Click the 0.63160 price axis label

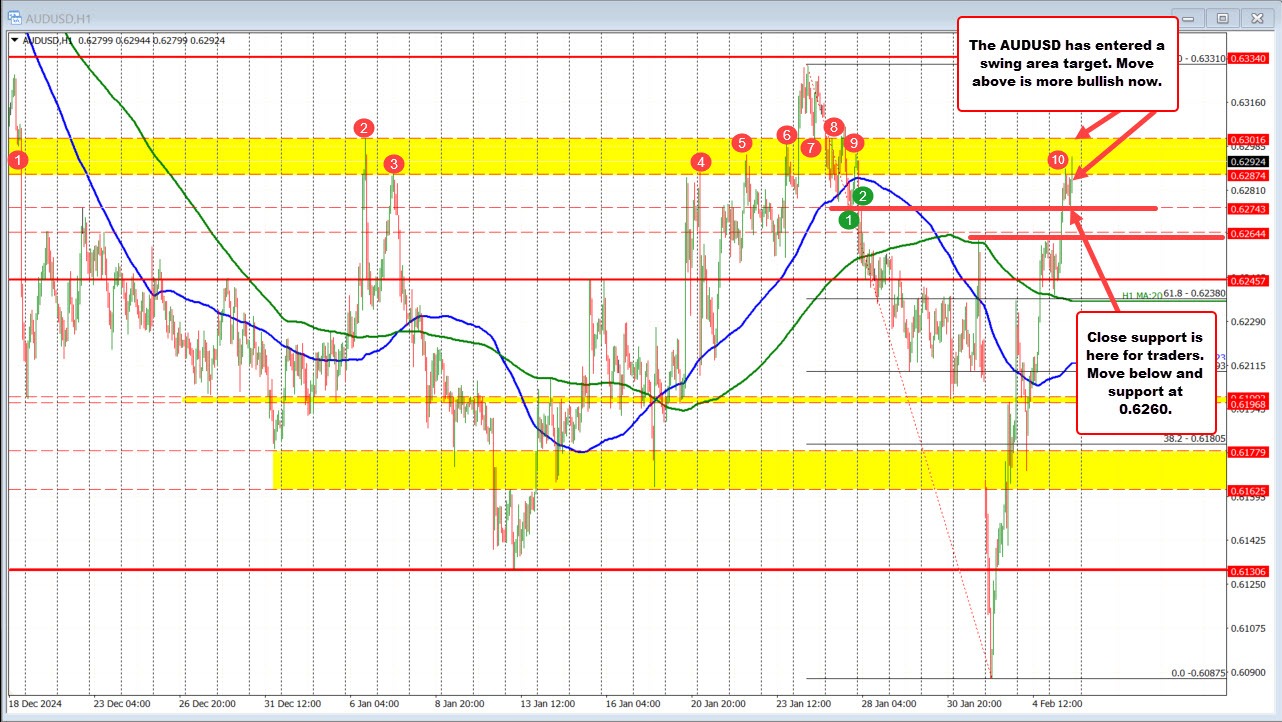pyautogui.click(x=1248, y=102)
